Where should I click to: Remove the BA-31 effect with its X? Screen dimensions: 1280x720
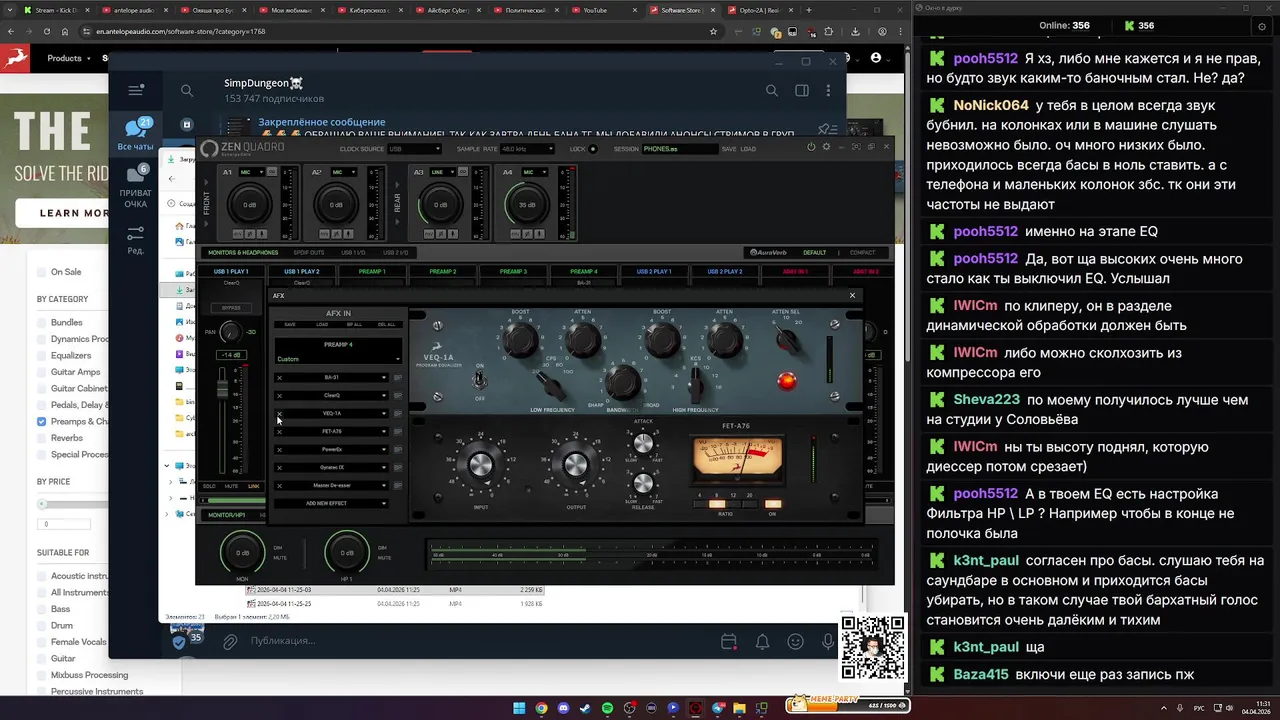pyautogui.click(x=279, y=378)
